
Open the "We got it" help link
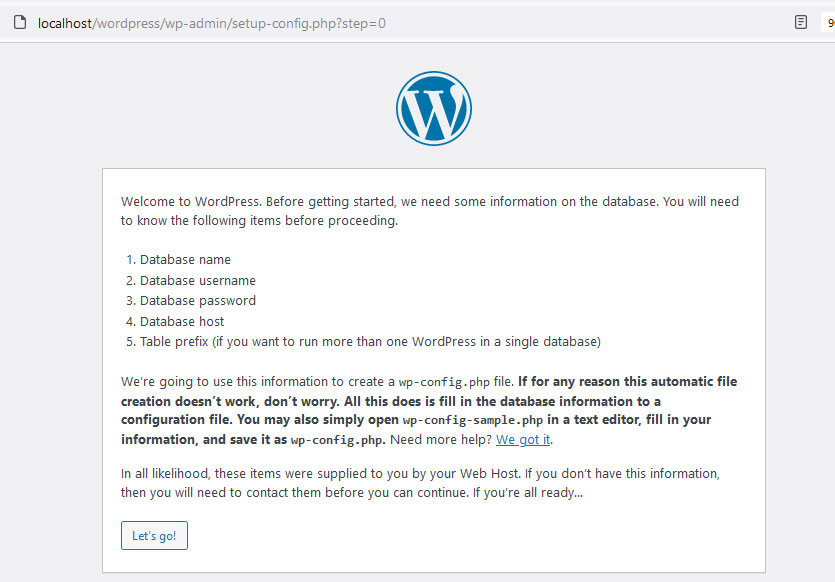[x=523, y=439]
